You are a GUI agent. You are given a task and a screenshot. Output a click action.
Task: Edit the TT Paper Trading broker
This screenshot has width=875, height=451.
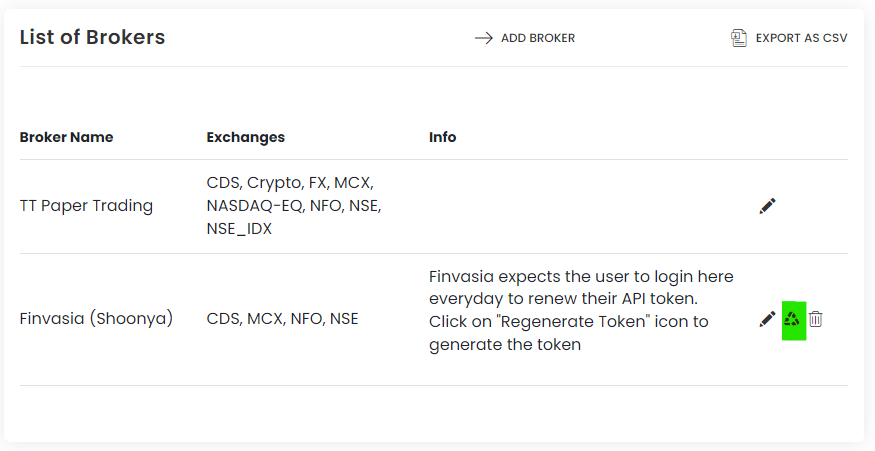767,206
